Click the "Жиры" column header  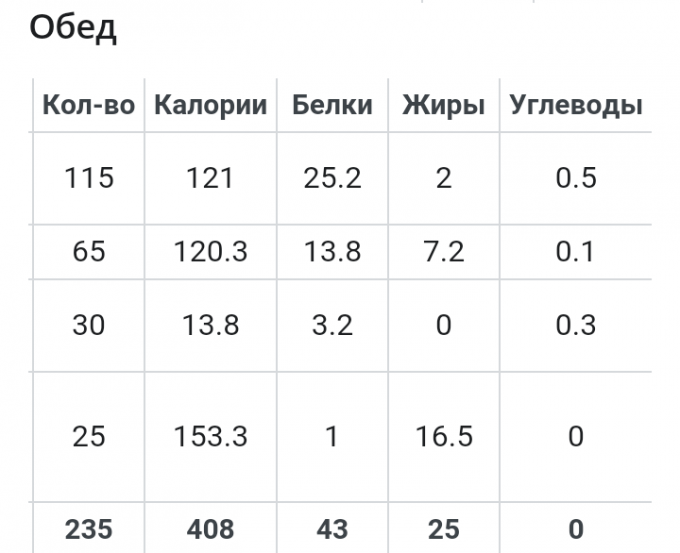click(443, 105)
